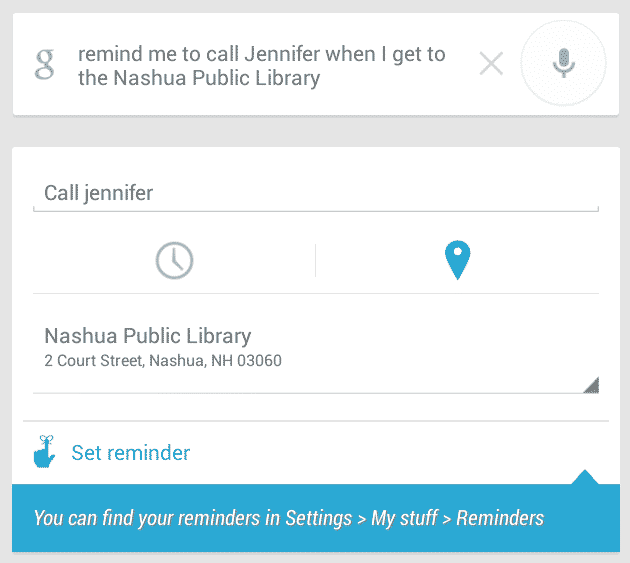Expand the small triangle on the location field
Screen dimensions: 630x563
click(x=590, y=385)
